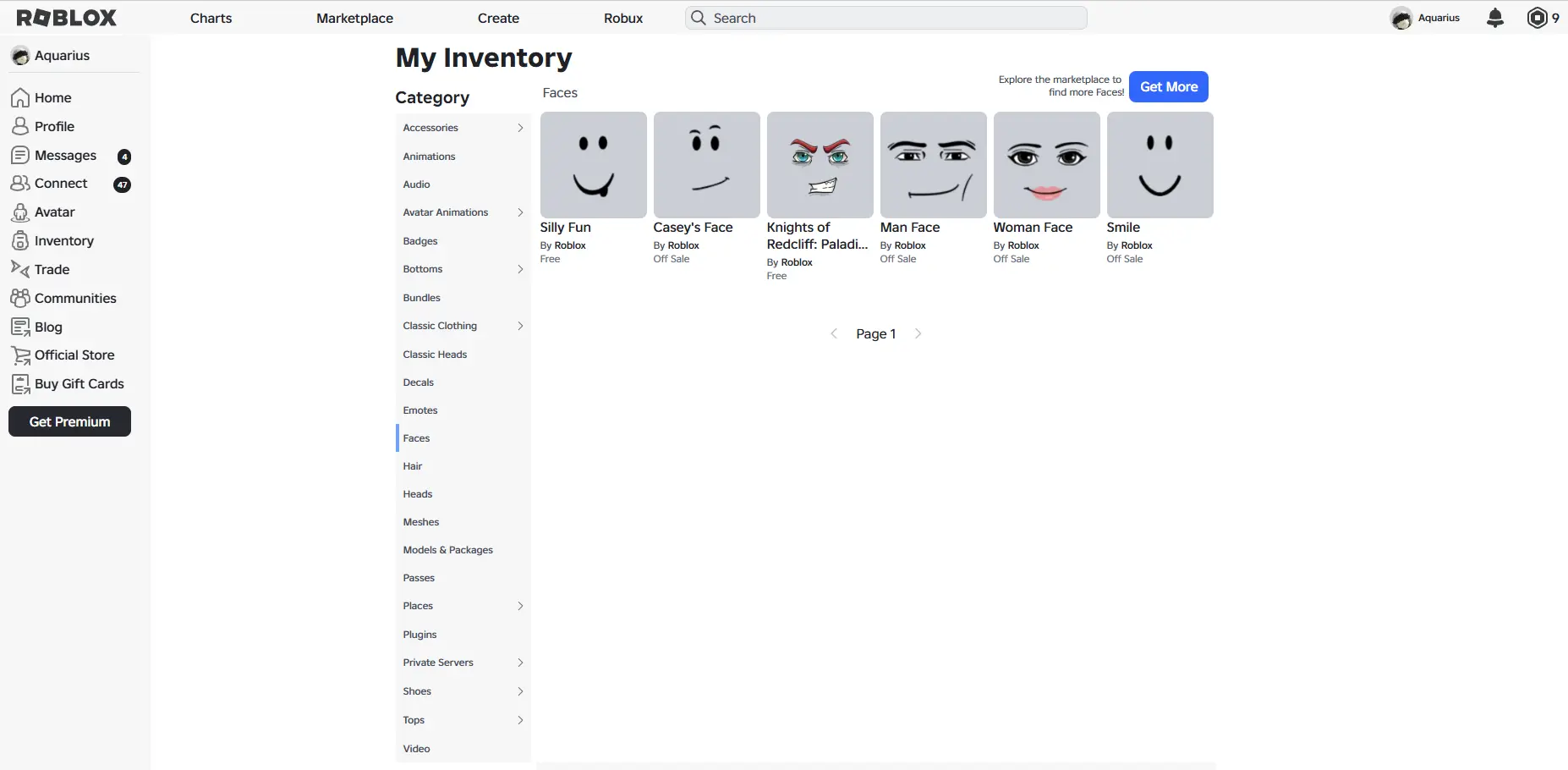Click the search magnifier icon
Image resolution: width=1568 pixels, height=770 pixels.
pyautogui.click(x=699, y=18)
